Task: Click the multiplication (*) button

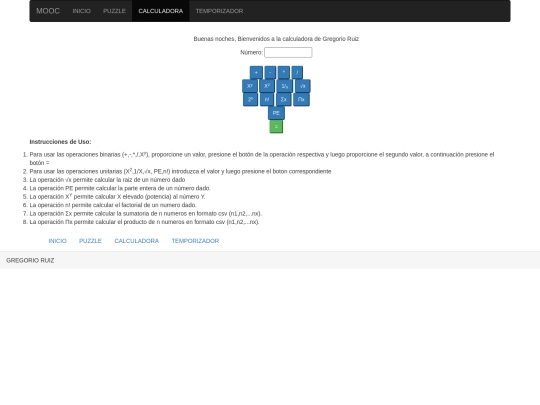Action: click(x=283, y=73)
